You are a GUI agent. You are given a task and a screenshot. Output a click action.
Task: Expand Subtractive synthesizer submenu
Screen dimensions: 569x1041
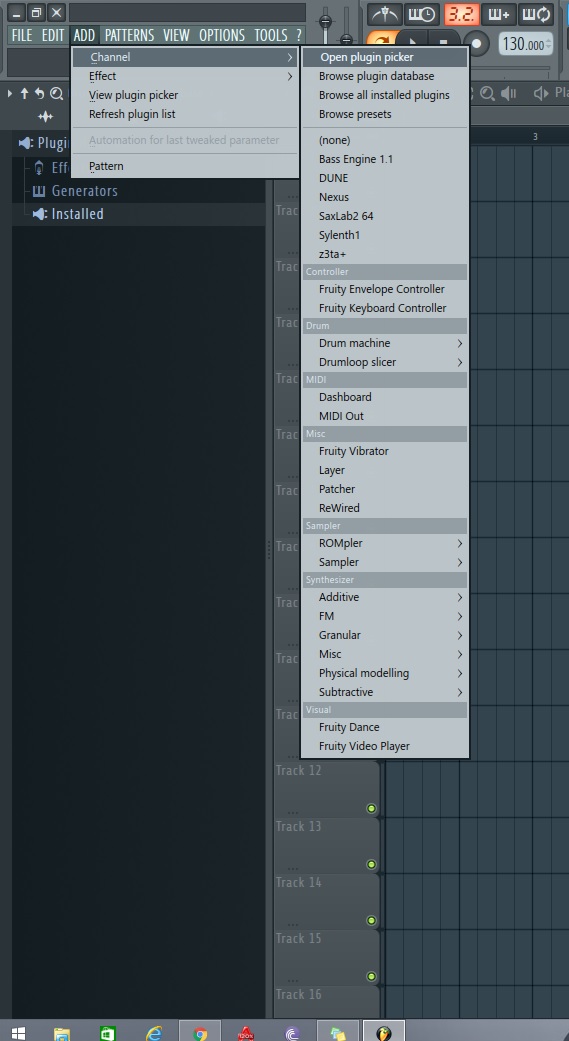click(x=384, y=692)
